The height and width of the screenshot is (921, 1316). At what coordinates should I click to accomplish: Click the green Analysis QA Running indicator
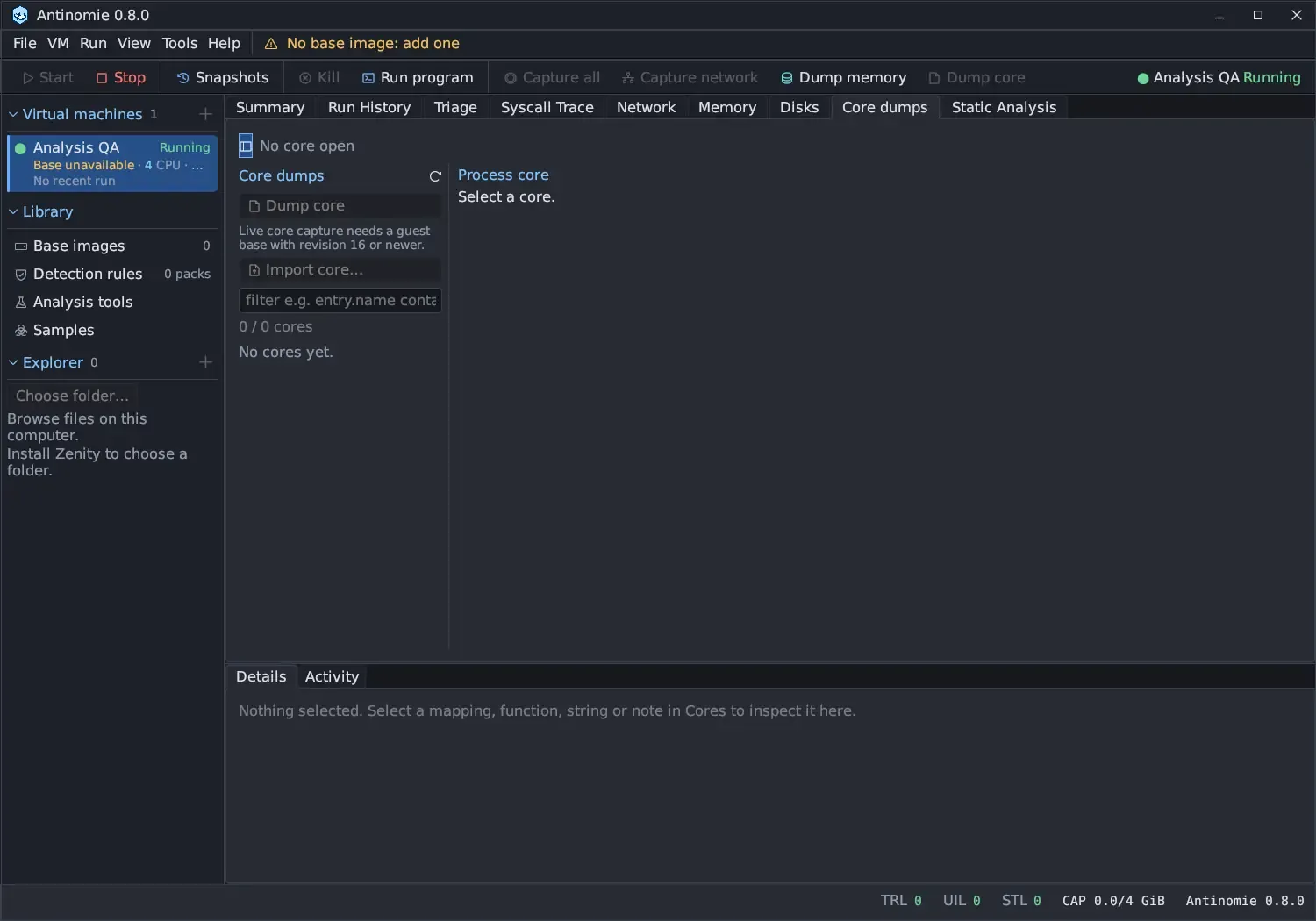point(1219,77)
